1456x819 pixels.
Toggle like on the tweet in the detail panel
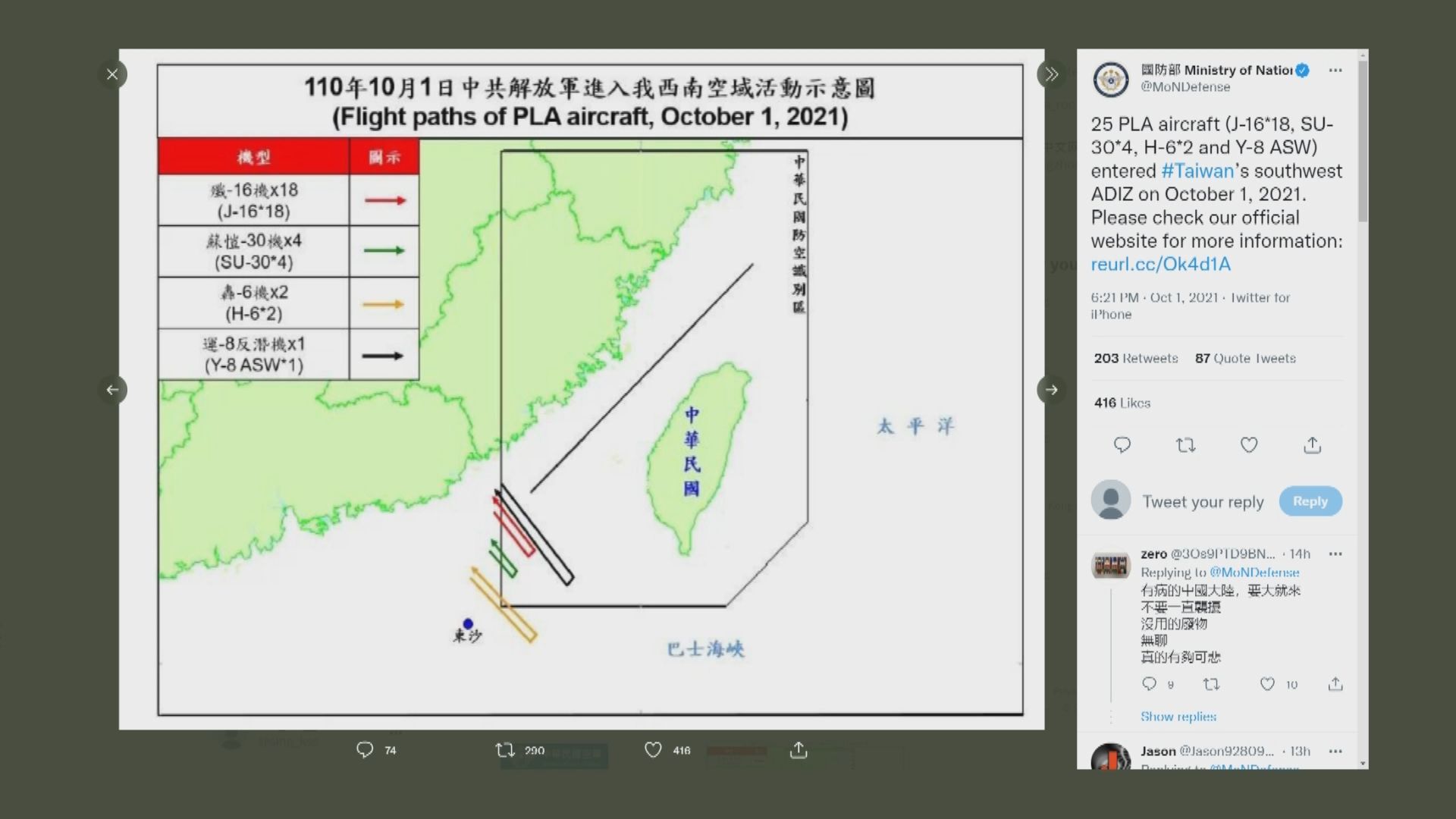[1247, 445]
